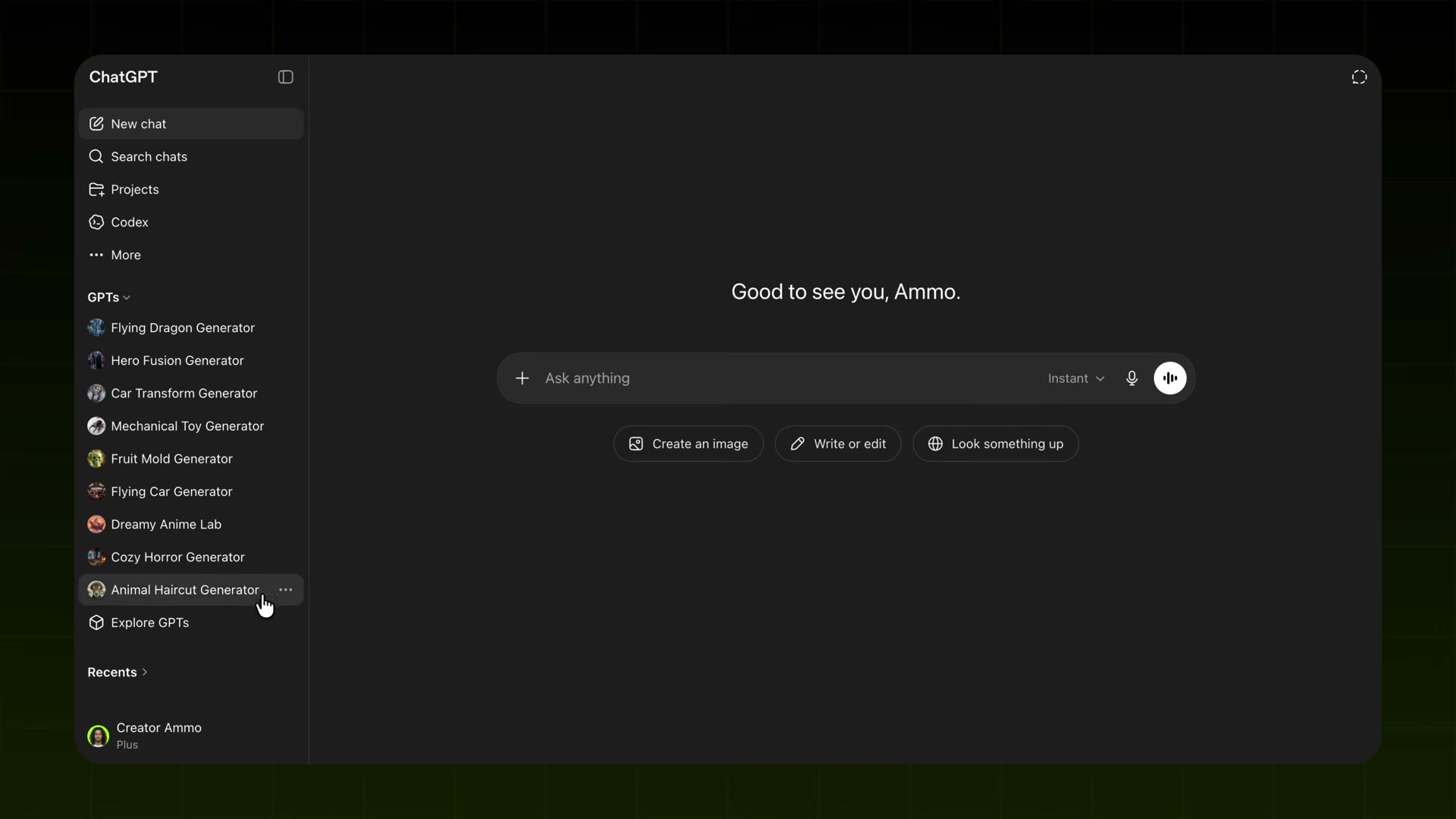
Task: Open Dreamy Anime Lab GPT
Action: pyautogui.click(x=191, y=524)
